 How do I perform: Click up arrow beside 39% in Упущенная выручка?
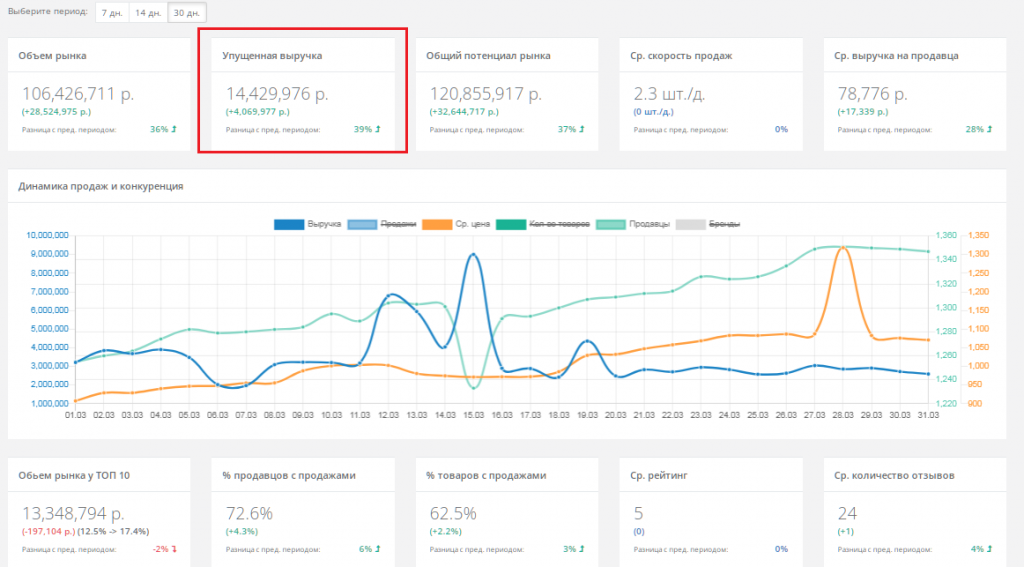[378, 130]
